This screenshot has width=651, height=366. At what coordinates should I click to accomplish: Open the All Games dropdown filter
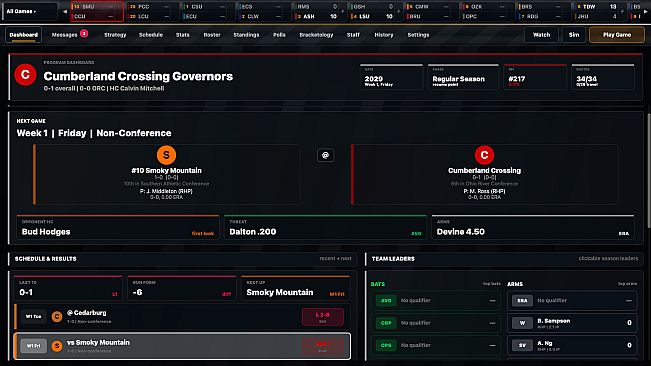pos(30,11)
